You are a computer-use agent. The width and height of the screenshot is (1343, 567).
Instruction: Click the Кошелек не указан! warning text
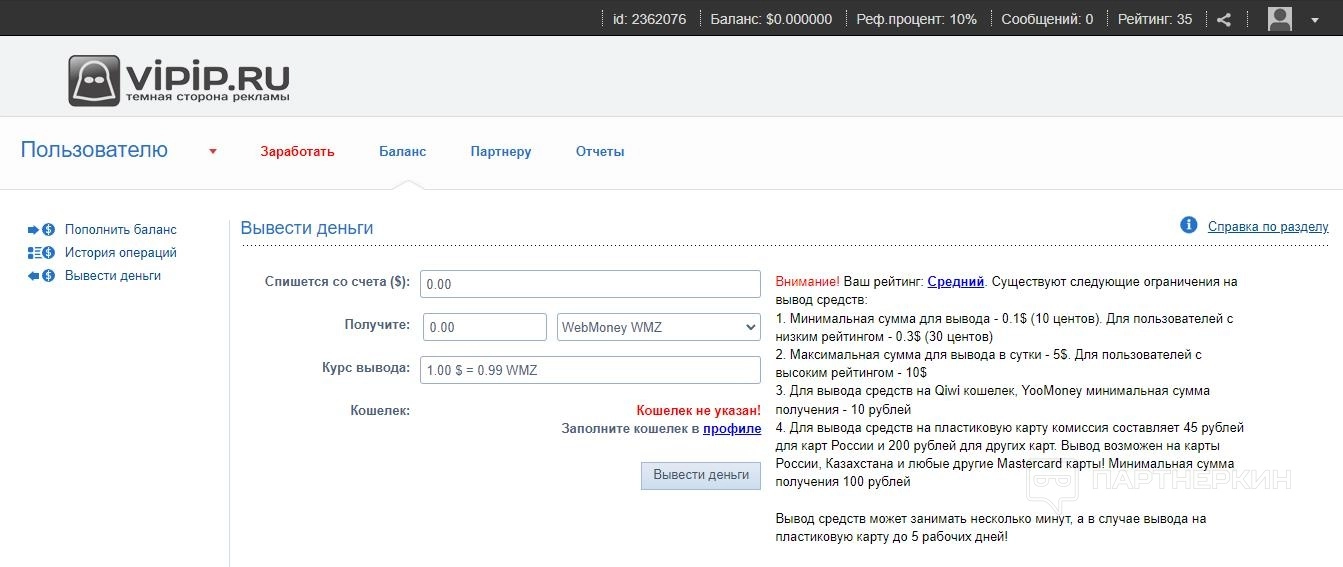699,410
